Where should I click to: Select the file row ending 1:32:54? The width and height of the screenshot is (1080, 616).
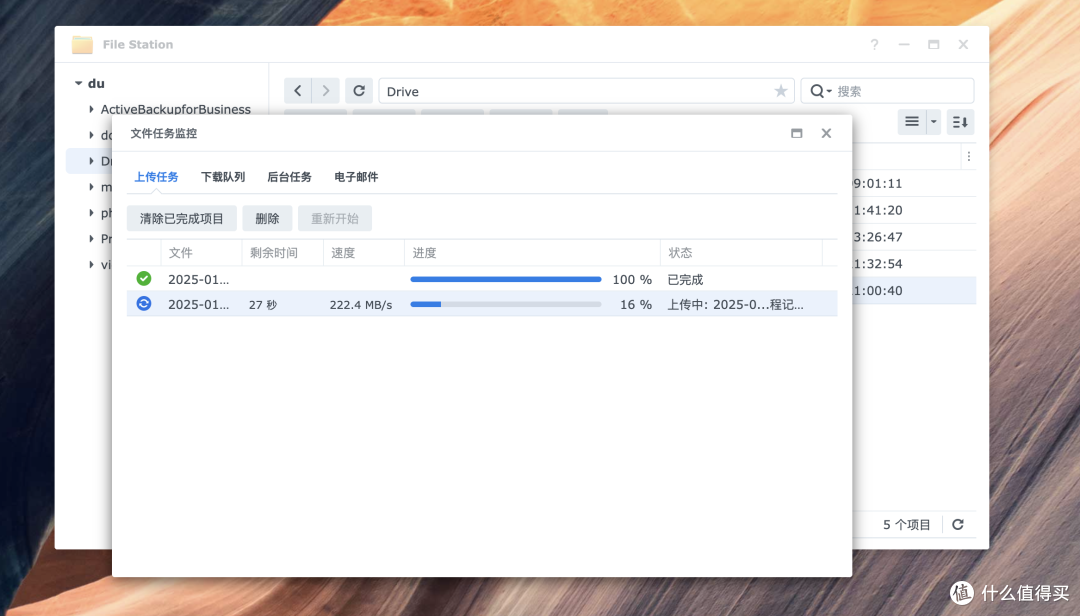click(914, 264)
